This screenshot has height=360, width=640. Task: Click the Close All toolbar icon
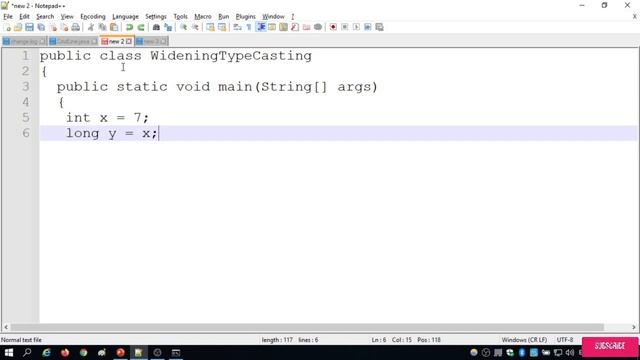[64, 27]
